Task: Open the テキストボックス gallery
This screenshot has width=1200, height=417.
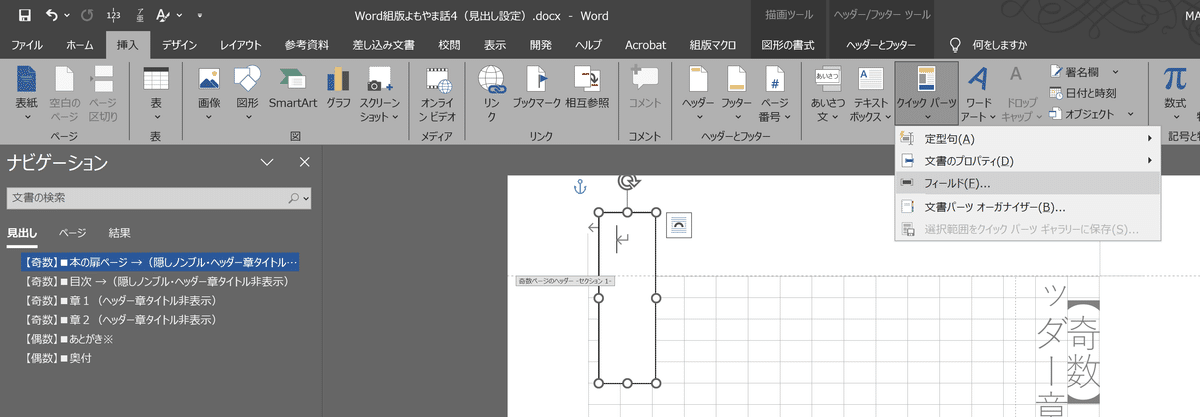Action: (x=870, y=96)
